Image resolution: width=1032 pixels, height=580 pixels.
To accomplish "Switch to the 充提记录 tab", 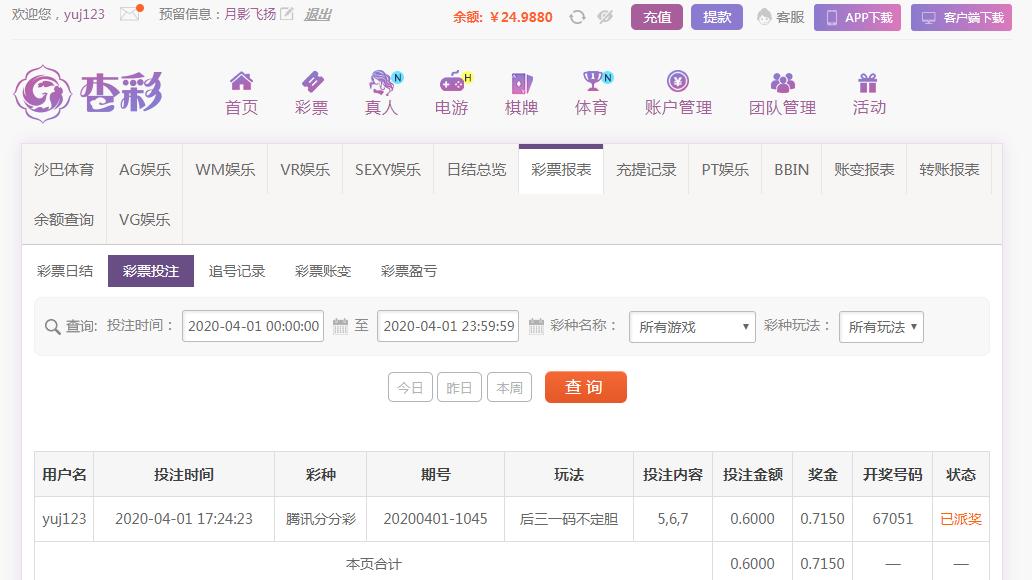I will tap(646, 169).
